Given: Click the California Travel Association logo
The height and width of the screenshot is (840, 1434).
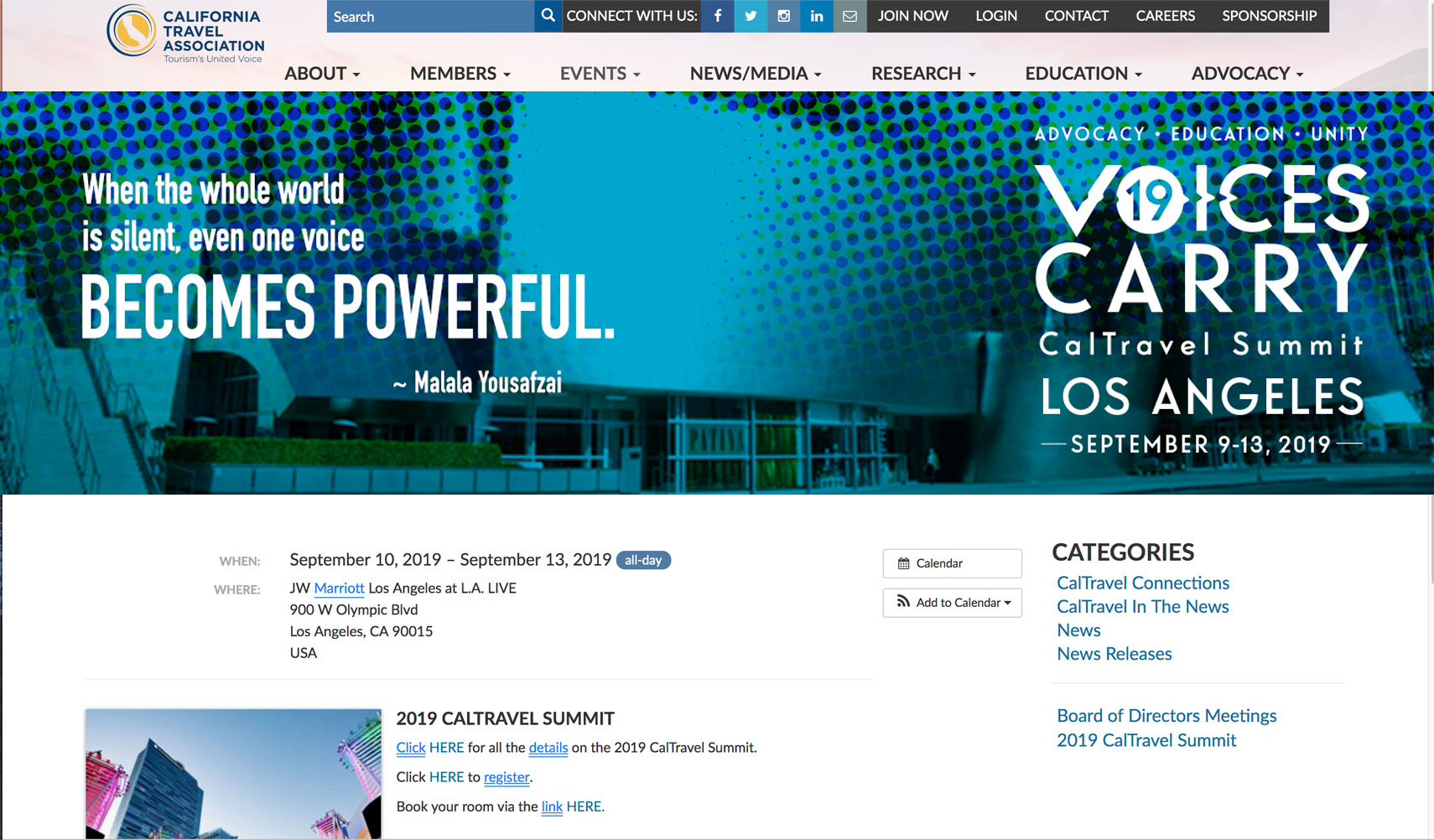Looking at the screenshot, I should [185, 34].
